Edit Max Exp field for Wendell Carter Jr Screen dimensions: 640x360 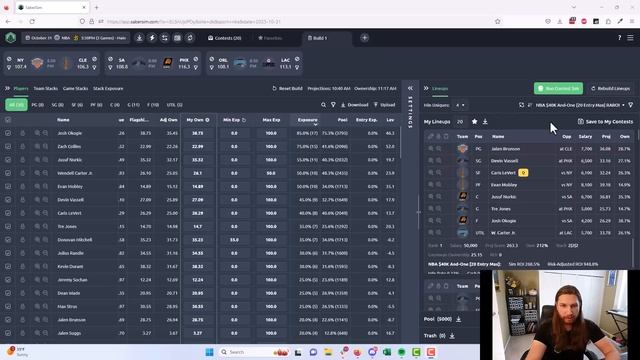click(x=271, y=173)
